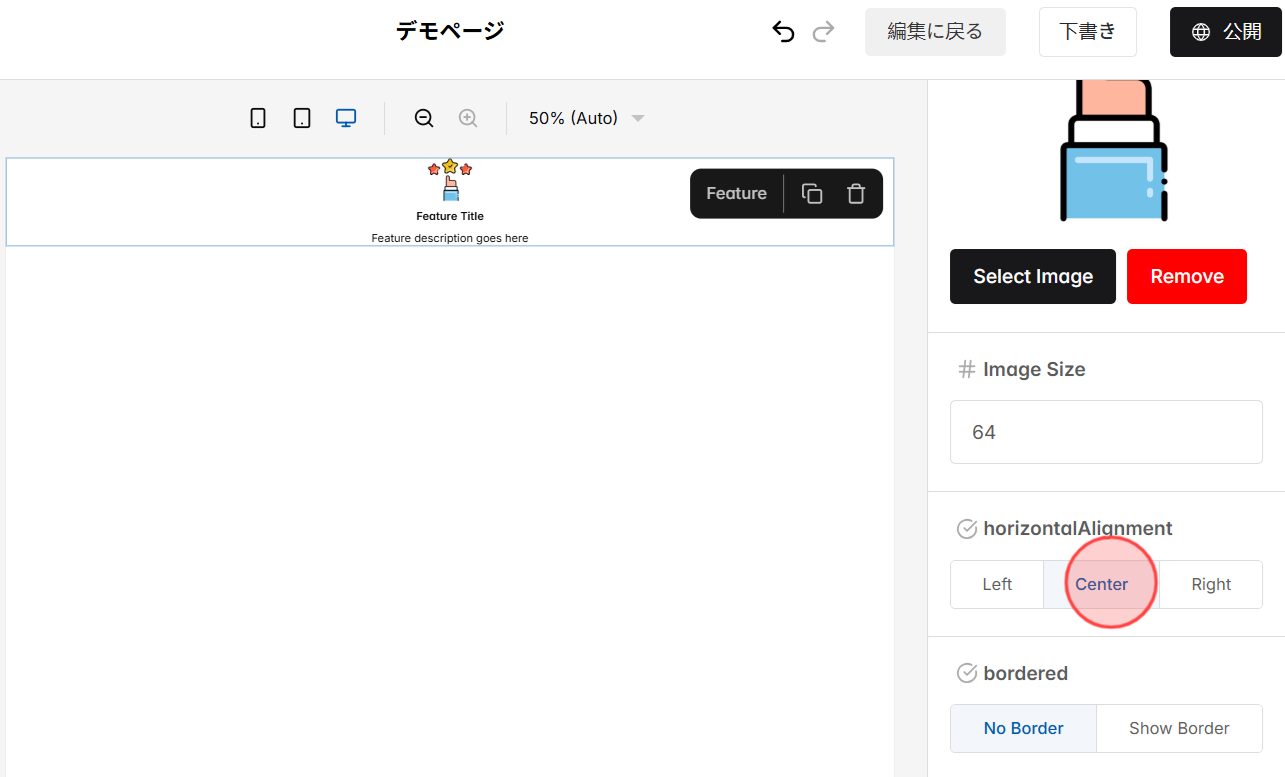
Task: Zoom out the page preview
Action: coord(424,117)
